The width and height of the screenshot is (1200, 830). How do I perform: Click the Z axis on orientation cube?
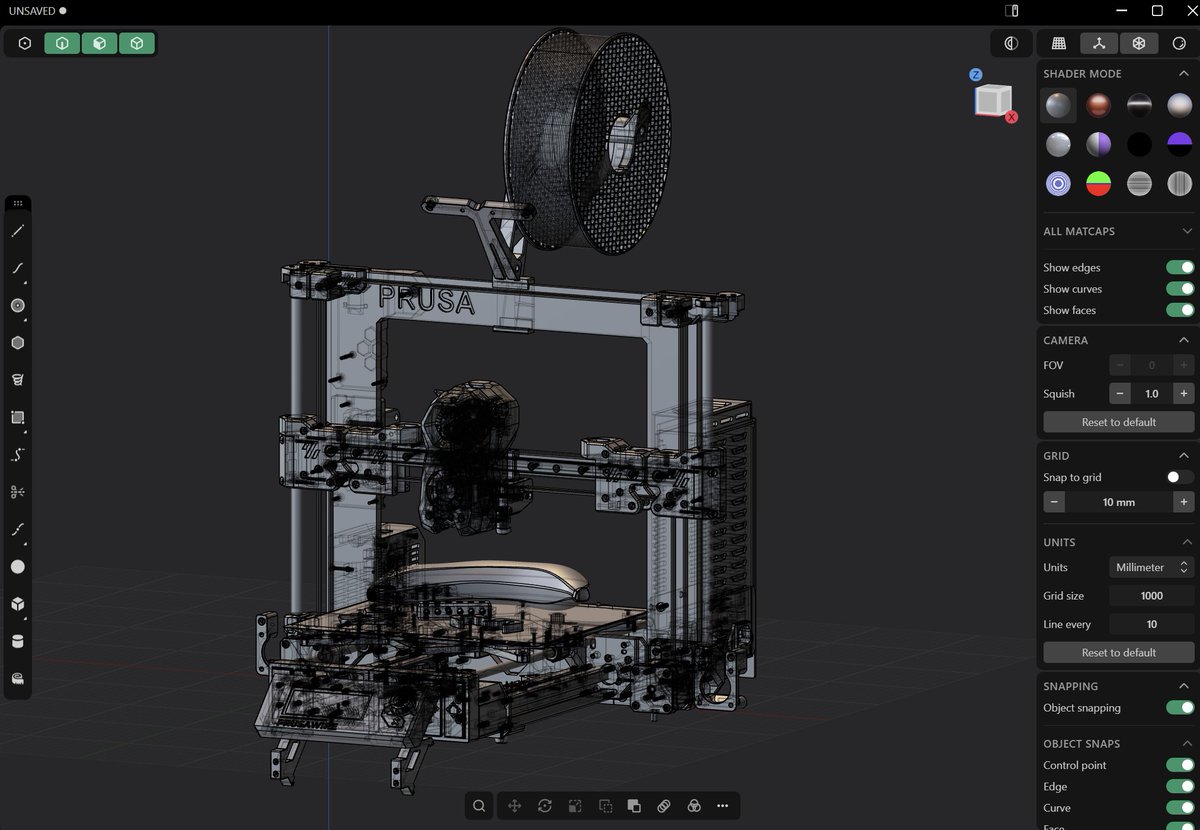tap(975, 75)
